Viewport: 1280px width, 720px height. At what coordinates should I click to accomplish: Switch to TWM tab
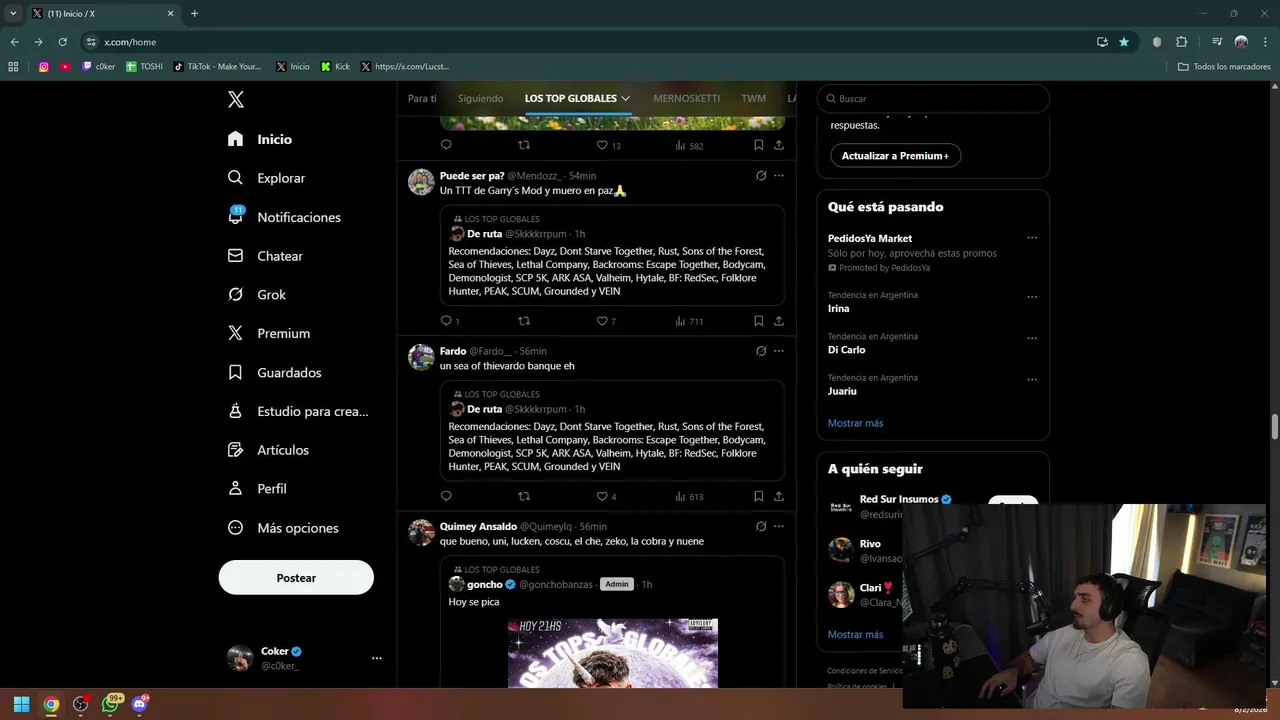[754, 98]
